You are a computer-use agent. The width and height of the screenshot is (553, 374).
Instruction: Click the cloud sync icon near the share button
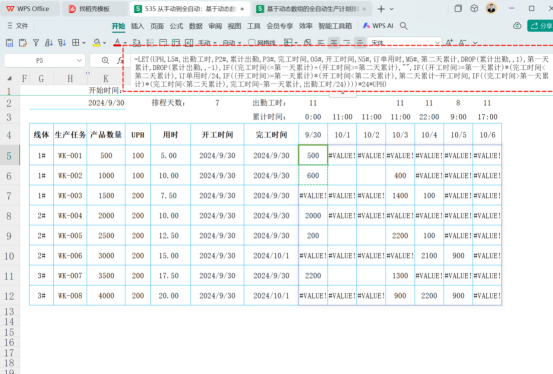pos(517,26)
